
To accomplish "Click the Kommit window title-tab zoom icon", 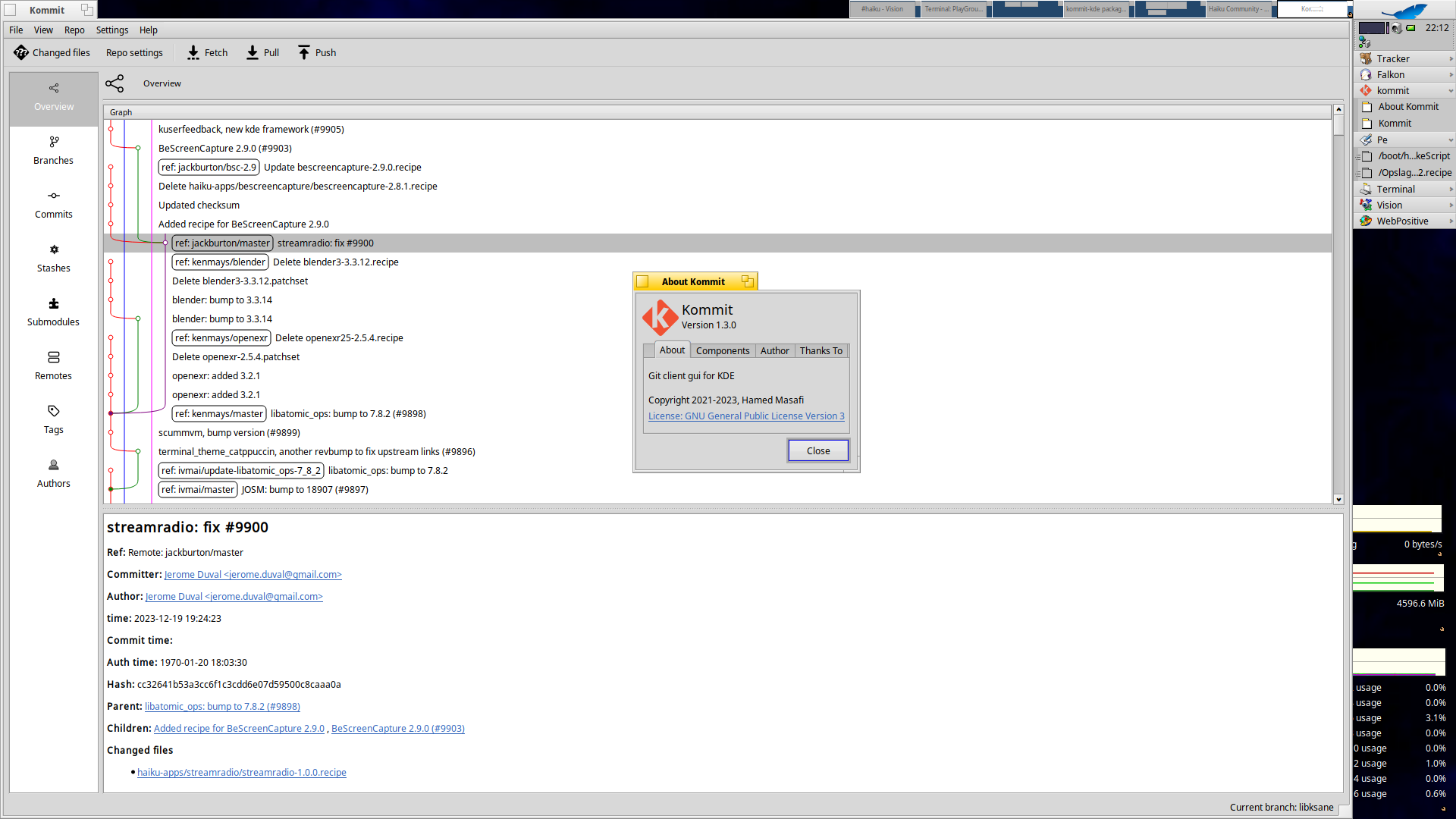I will 86,10.
